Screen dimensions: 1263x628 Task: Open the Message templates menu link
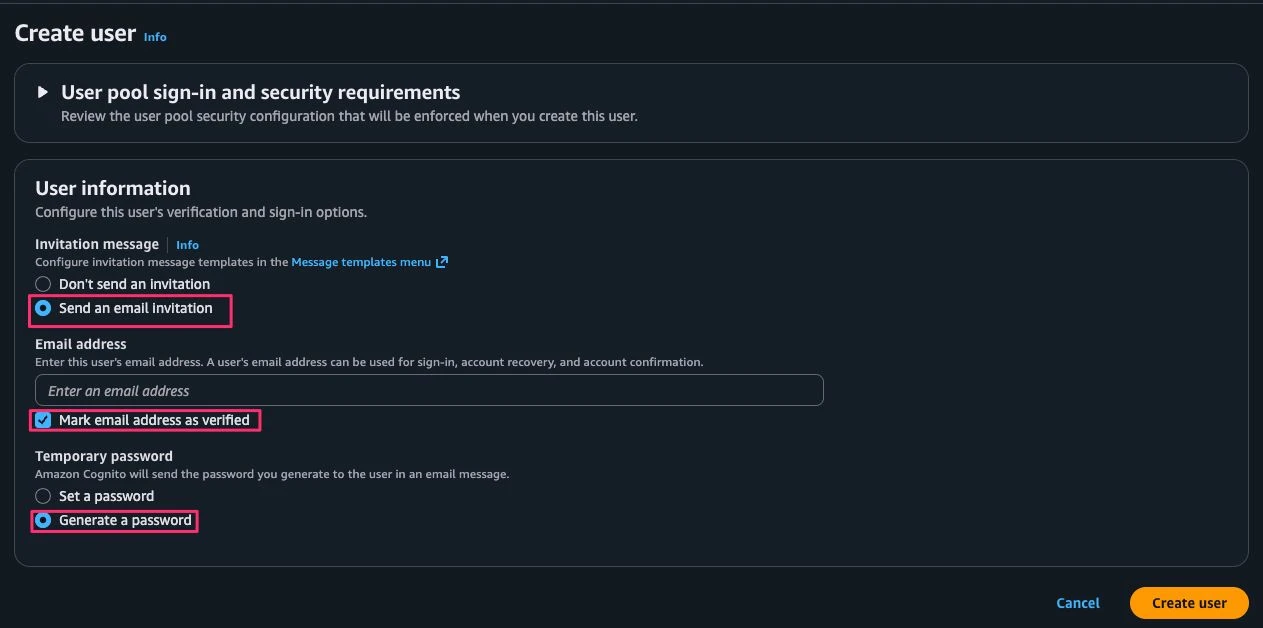click(360, 262)
